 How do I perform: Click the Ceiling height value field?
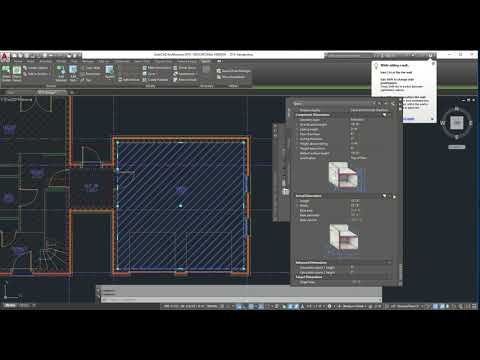pyautogui.click(x=370, y=129)
